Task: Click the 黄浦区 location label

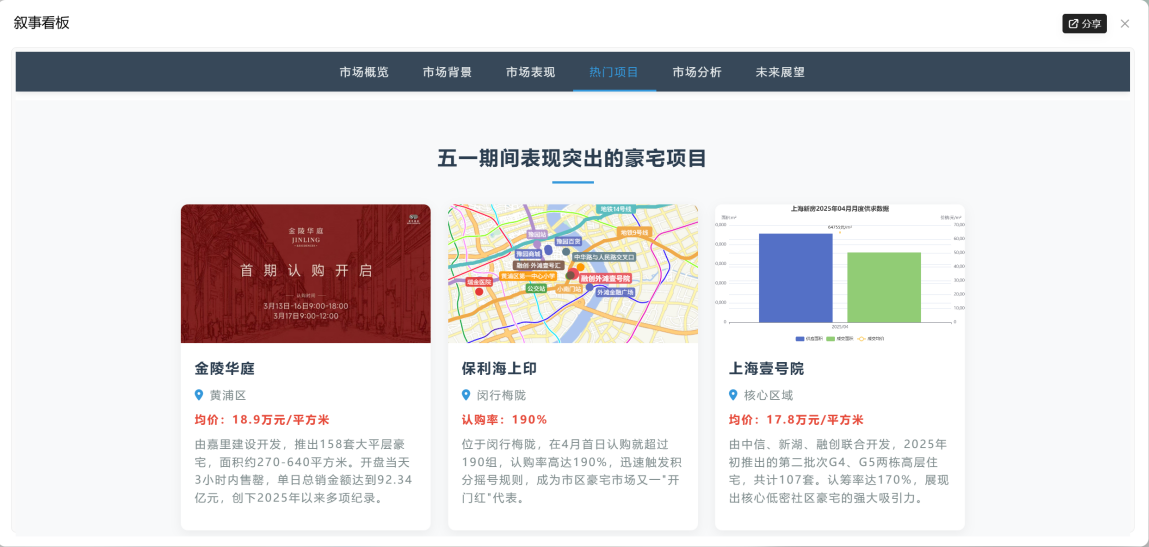Action: click(x=228, y=395)
